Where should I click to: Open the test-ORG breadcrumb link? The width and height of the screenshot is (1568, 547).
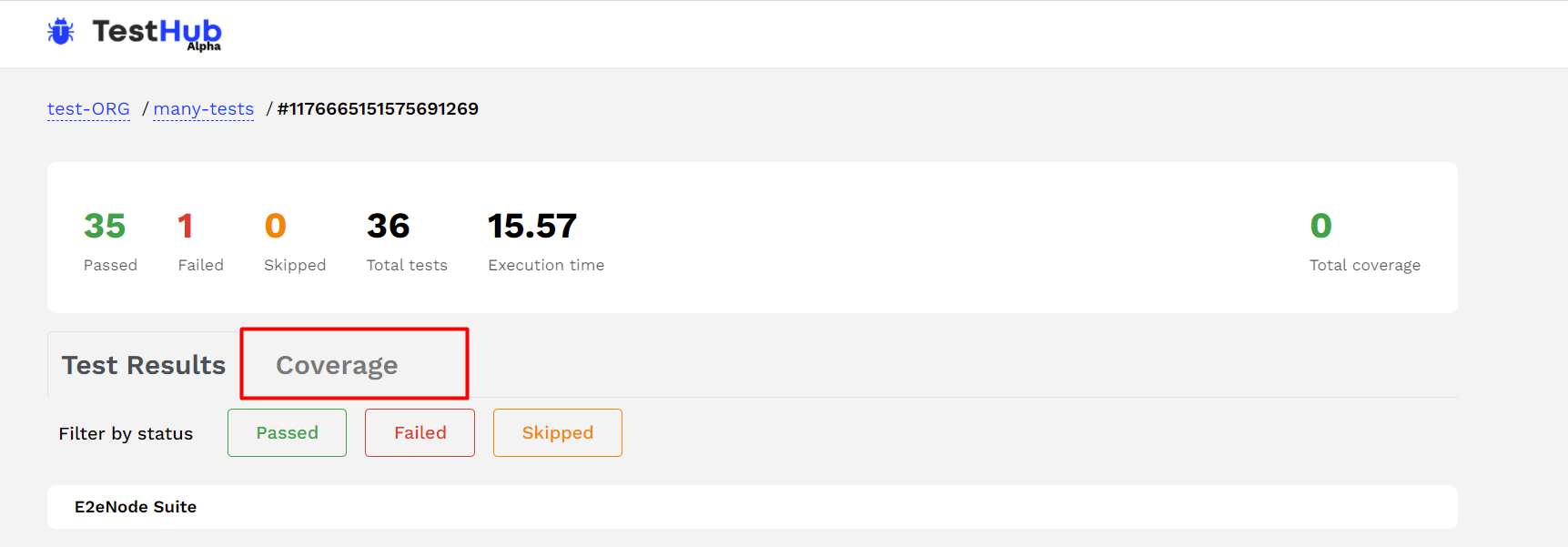[88, 109]
